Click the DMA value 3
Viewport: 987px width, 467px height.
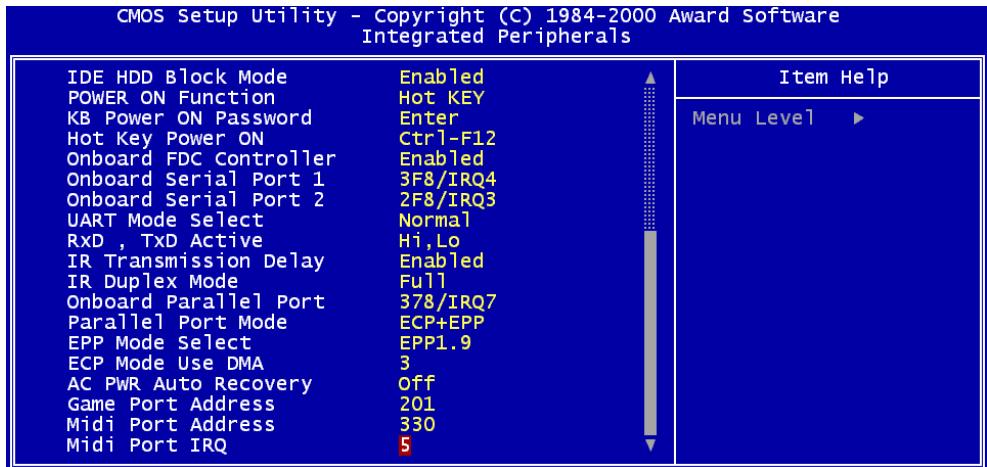405,363
